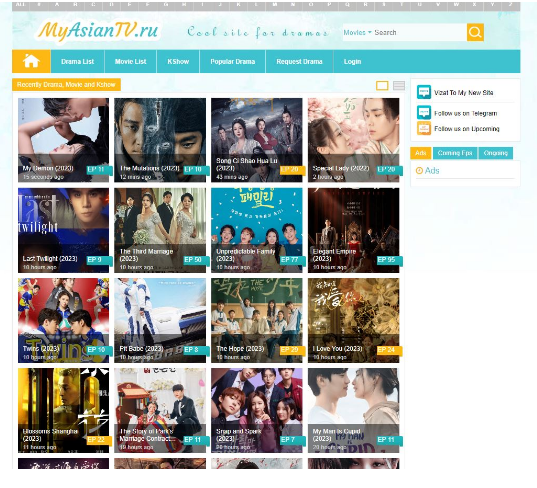Click EP 20 badge on Song Ci Shao Hua Lu

pos(293,170)
